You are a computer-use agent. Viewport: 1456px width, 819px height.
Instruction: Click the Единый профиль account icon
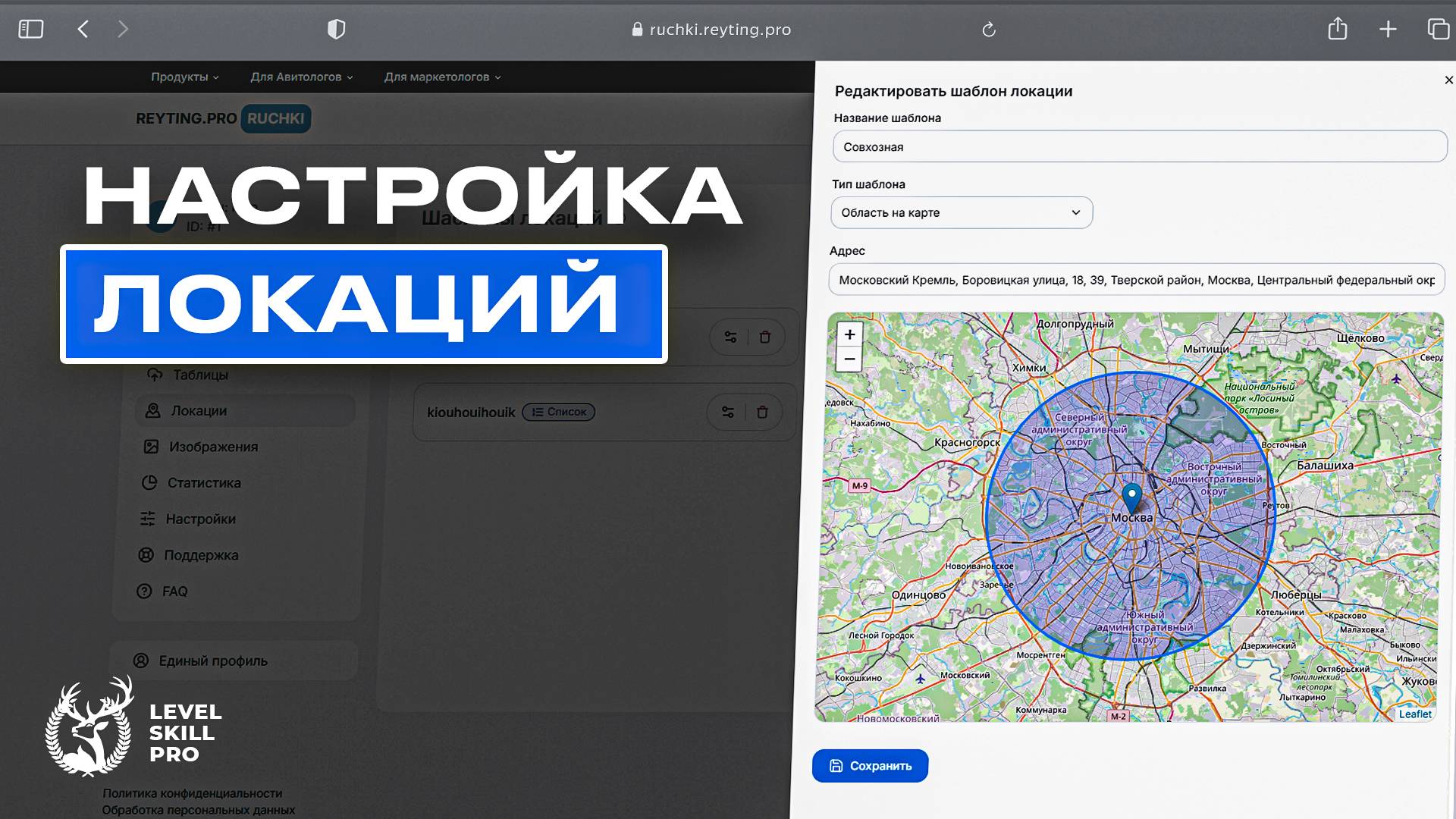143,661
